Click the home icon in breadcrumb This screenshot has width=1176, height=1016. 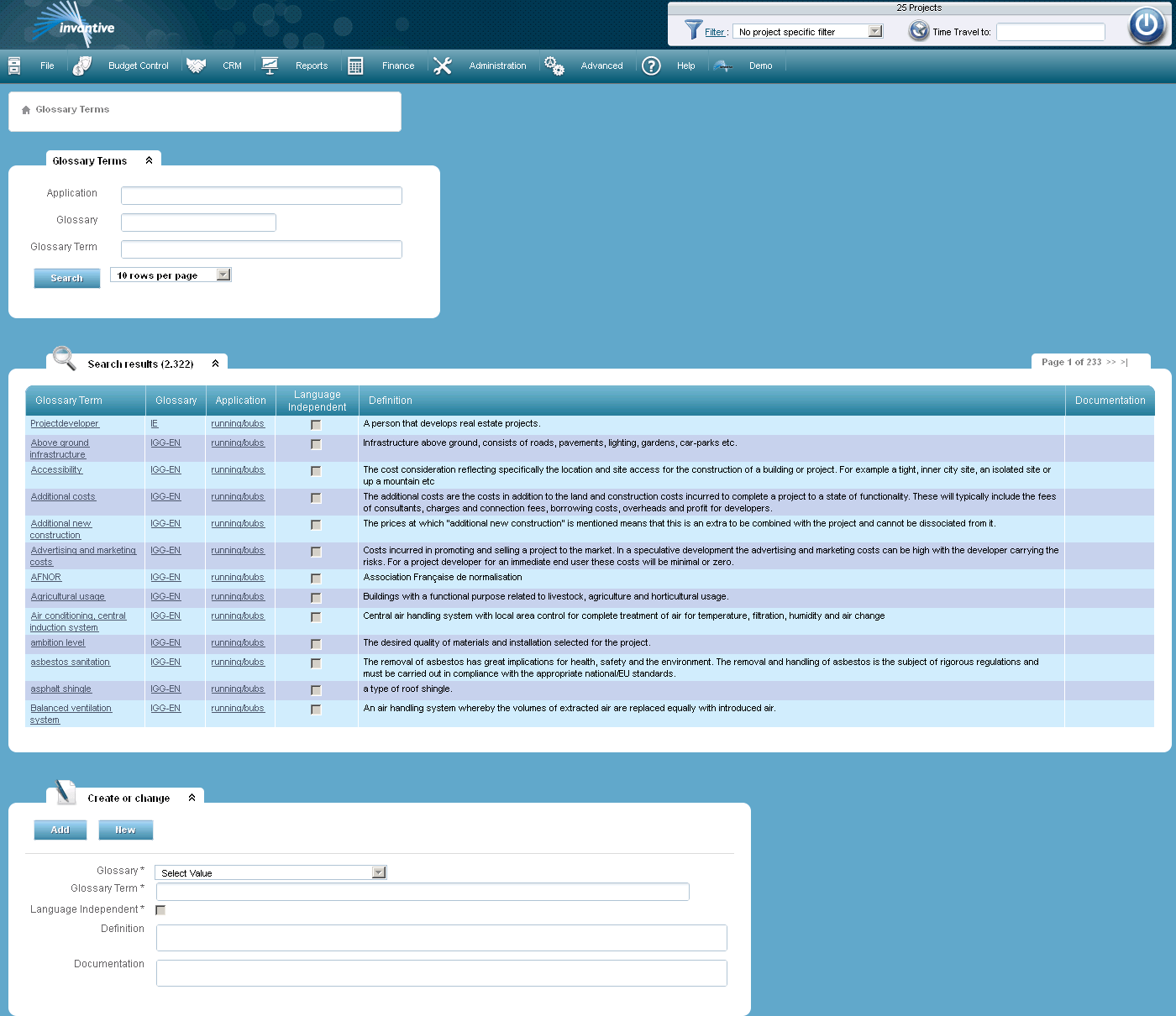tap(26, 110)
